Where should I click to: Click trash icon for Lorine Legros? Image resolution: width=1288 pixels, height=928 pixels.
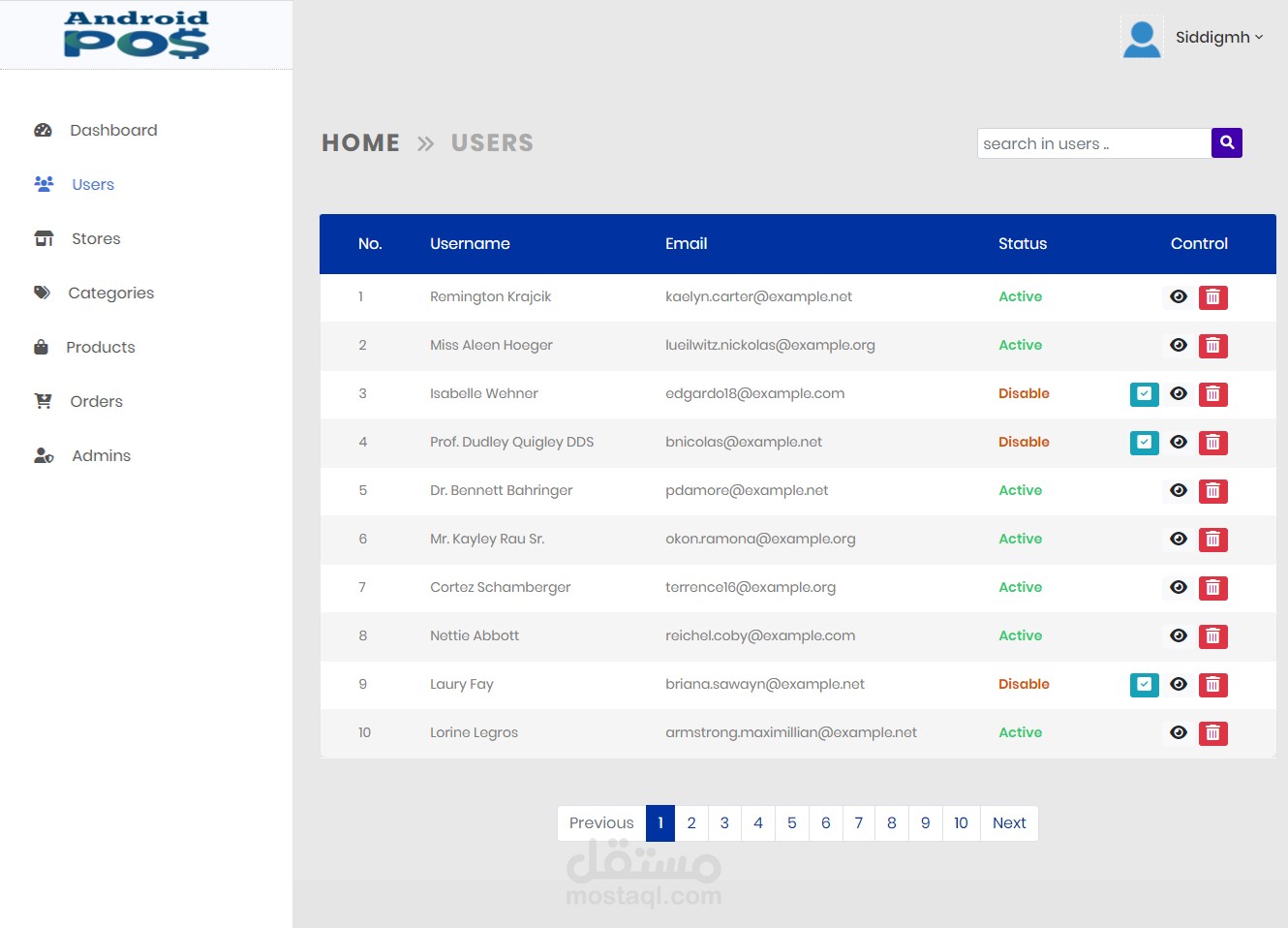pos(1212,733)
